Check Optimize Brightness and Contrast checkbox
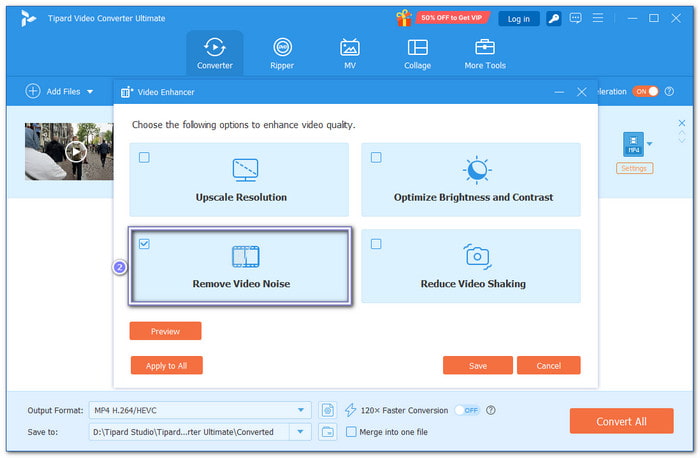This screenshot has height=458, width=700. pos(376,157)
